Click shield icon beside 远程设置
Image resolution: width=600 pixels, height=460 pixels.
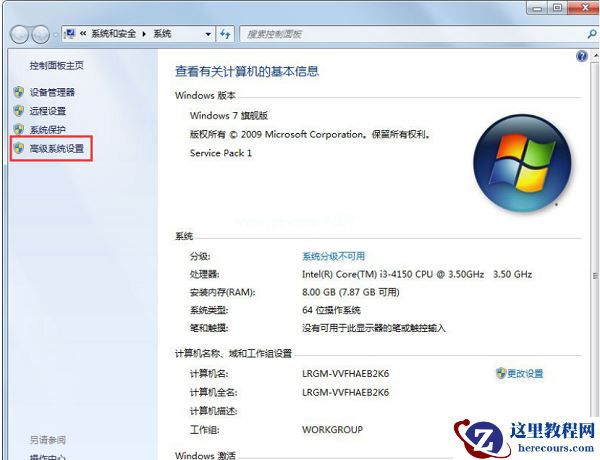pyautogui.click(x=18, y=111)
